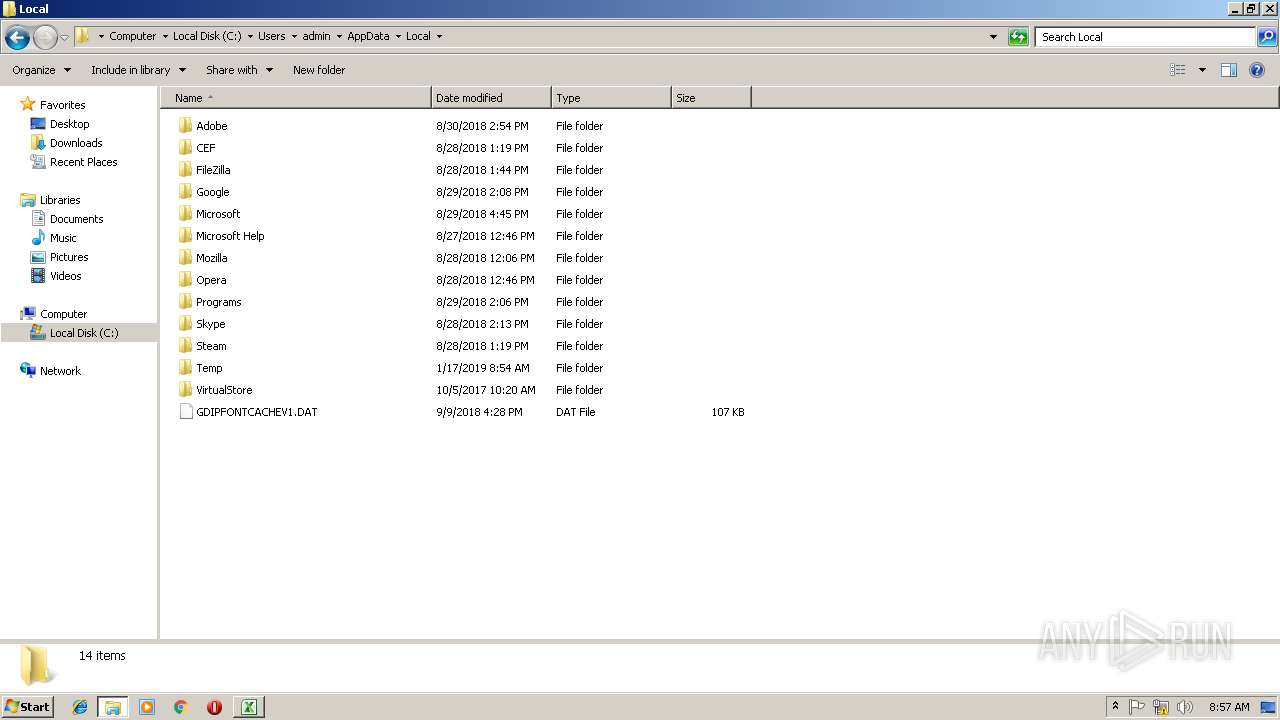This screenshot has height=720, width=1280.
Task: Launch Opera from taskbar
Action: point(214,707)
